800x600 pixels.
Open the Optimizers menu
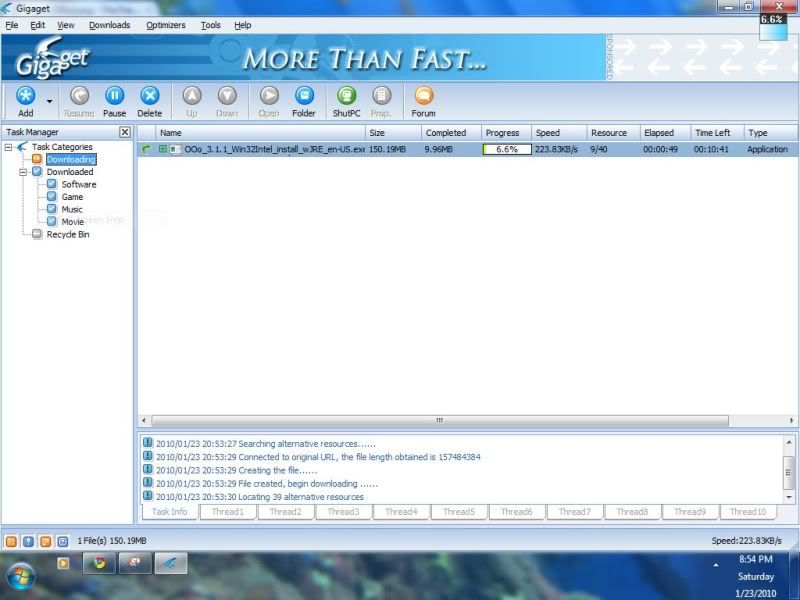[165, 25]
